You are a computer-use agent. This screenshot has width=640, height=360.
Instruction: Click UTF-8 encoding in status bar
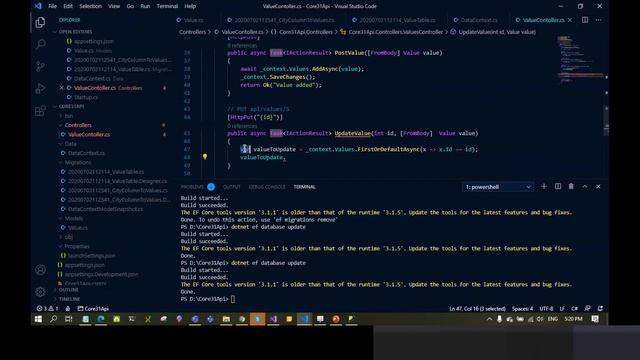tap(546, 309)
